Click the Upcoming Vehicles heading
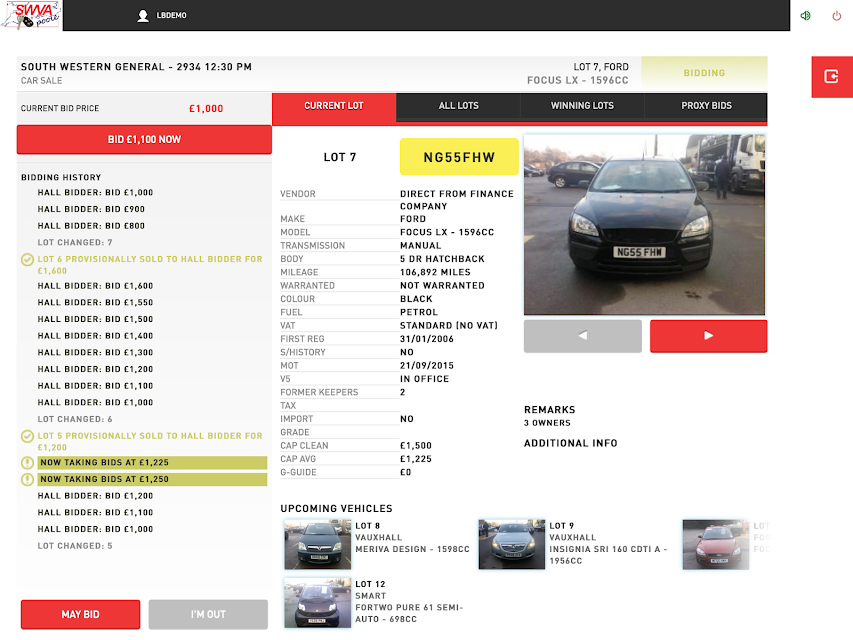 click(x=336, y=509)
